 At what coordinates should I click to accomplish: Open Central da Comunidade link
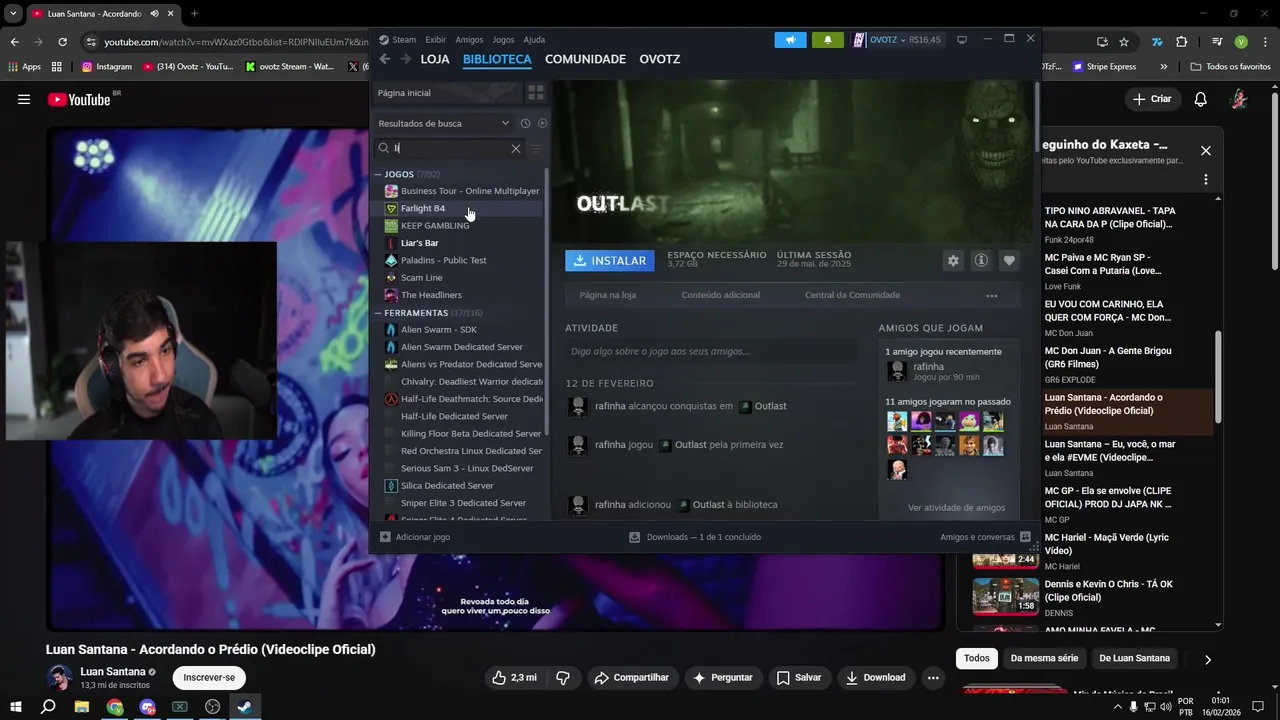click(x=852, y=295)
